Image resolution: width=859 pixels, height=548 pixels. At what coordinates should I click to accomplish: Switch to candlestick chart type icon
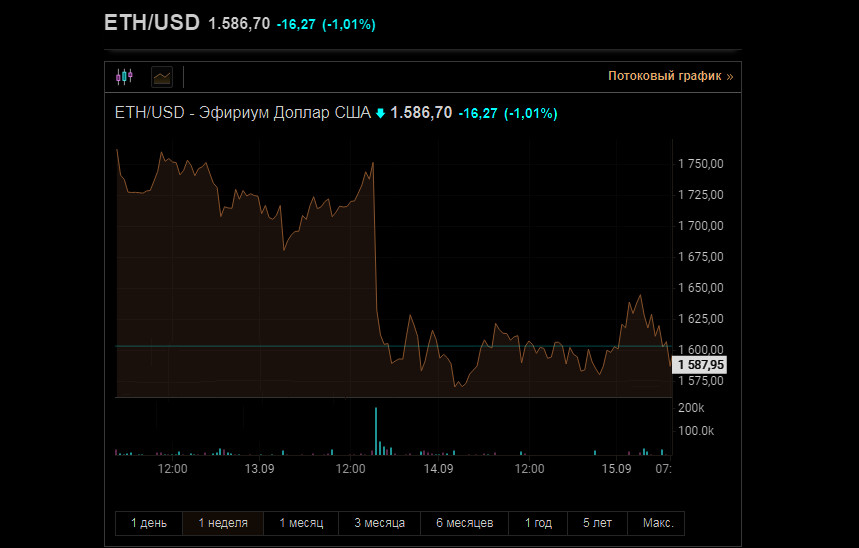[124, 76]
